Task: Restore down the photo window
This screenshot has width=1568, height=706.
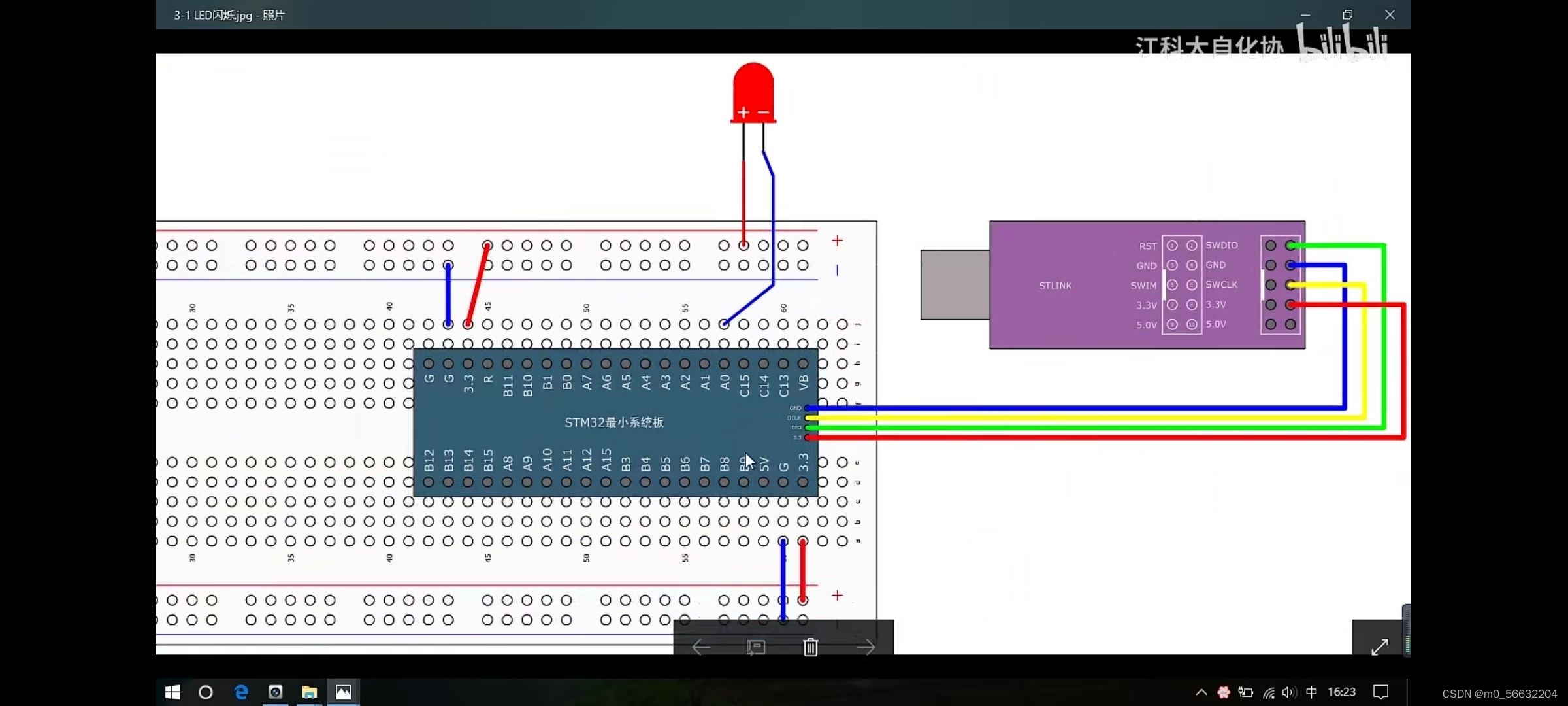Action: pos(1347,15)
